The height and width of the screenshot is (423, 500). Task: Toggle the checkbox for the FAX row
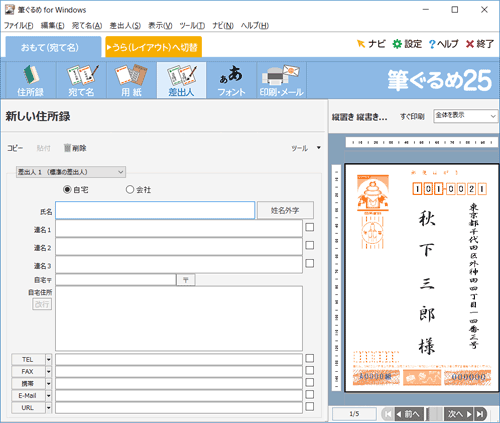pos(310,370)
